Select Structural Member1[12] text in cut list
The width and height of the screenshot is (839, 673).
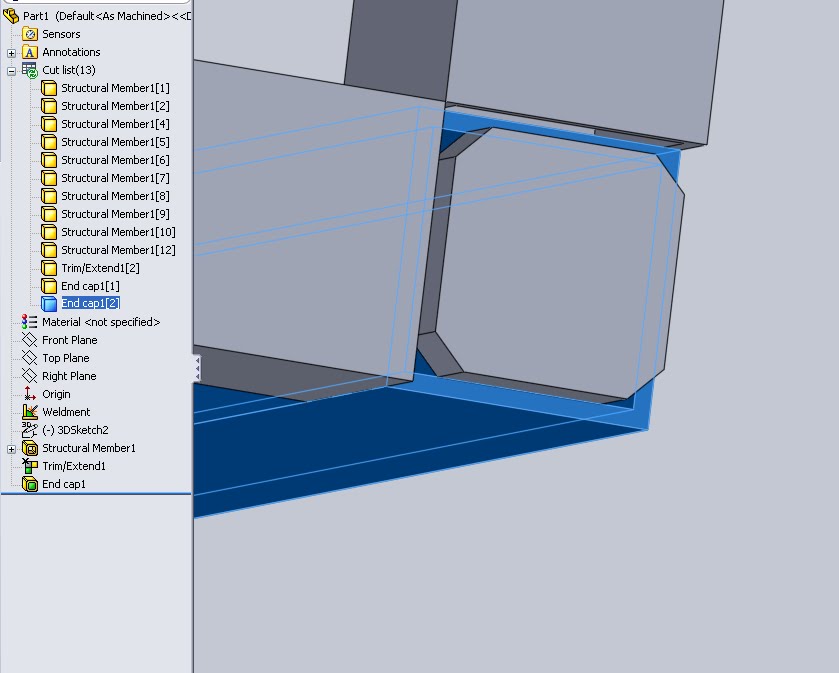118,250
